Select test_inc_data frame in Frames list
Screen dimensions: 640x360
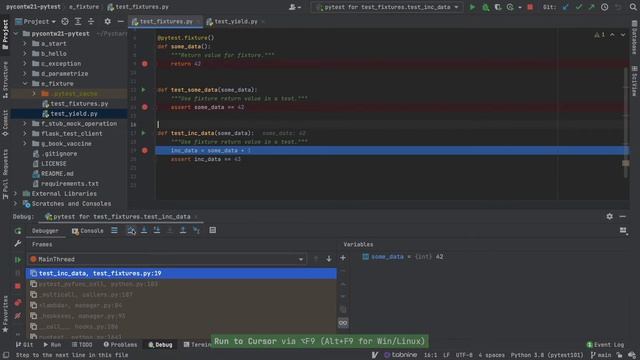pyautogui.click(x=182, y=273)
